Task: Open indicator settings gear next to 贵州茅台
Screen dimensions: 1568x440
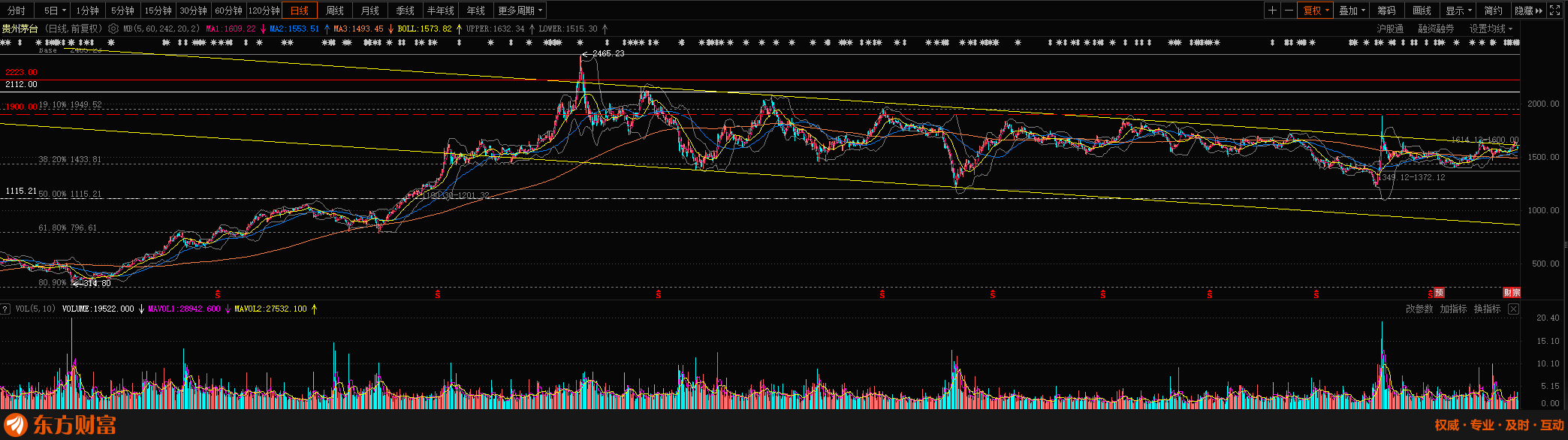Action: pyautogui.click(x=113, y=29)
